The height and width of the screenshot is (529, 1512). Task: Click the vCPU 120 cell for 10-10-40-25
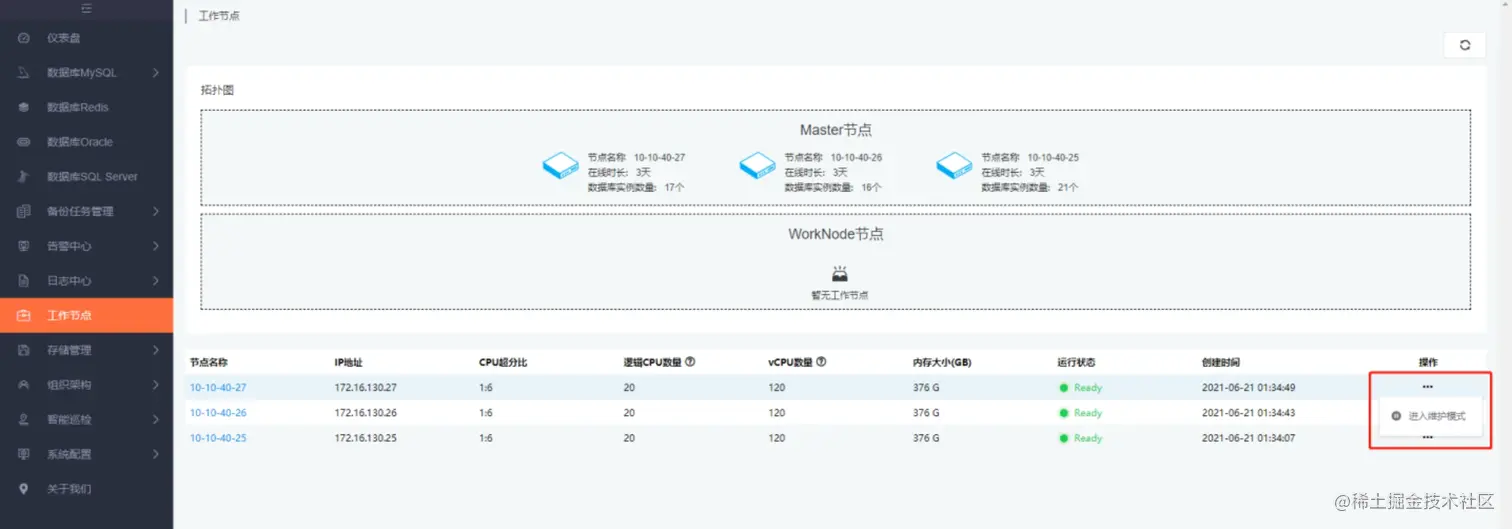(777, 438)
